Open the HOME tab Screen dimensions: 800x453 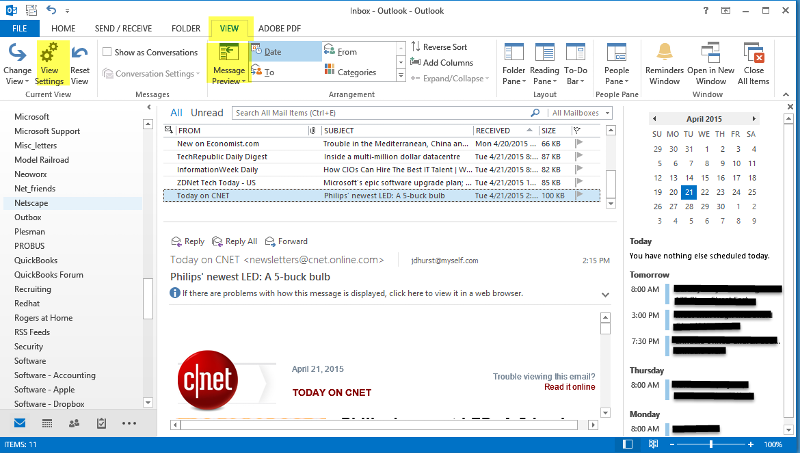(63, 29)
